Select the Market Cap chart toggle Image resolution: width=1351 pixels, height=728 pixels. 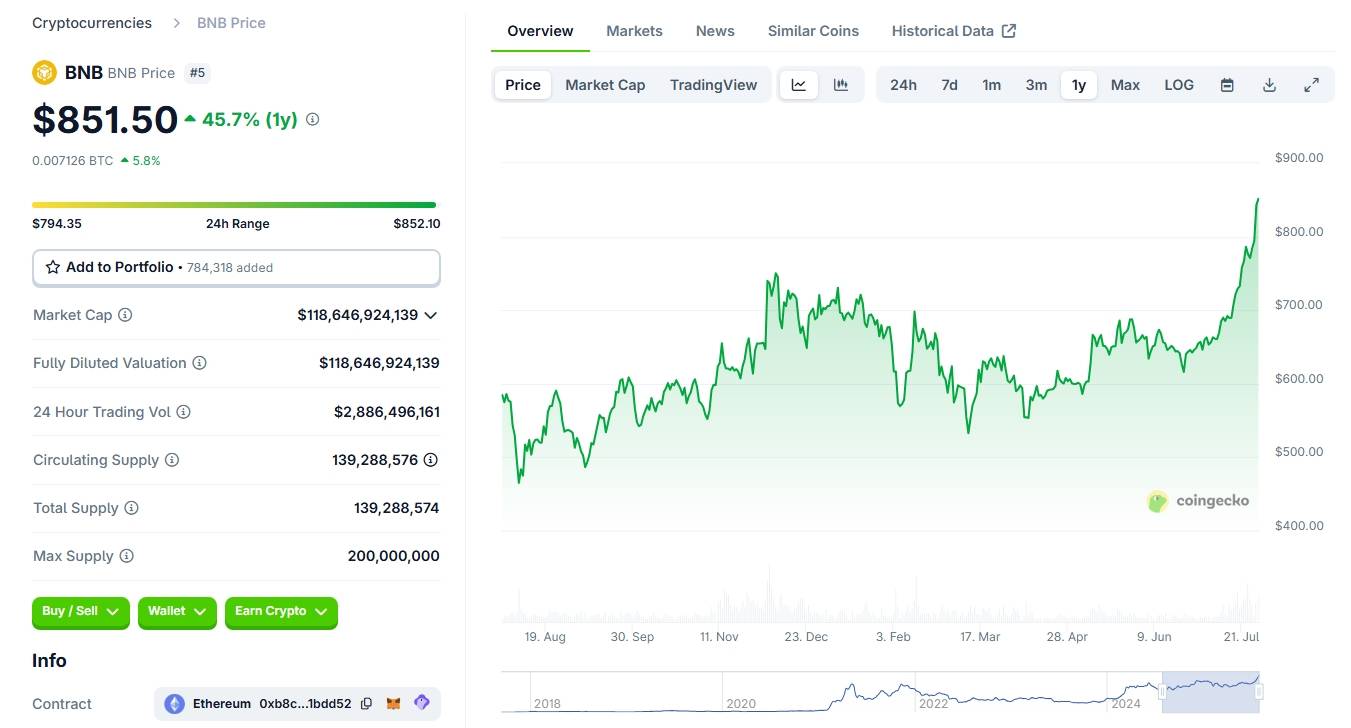coord(605,85)
